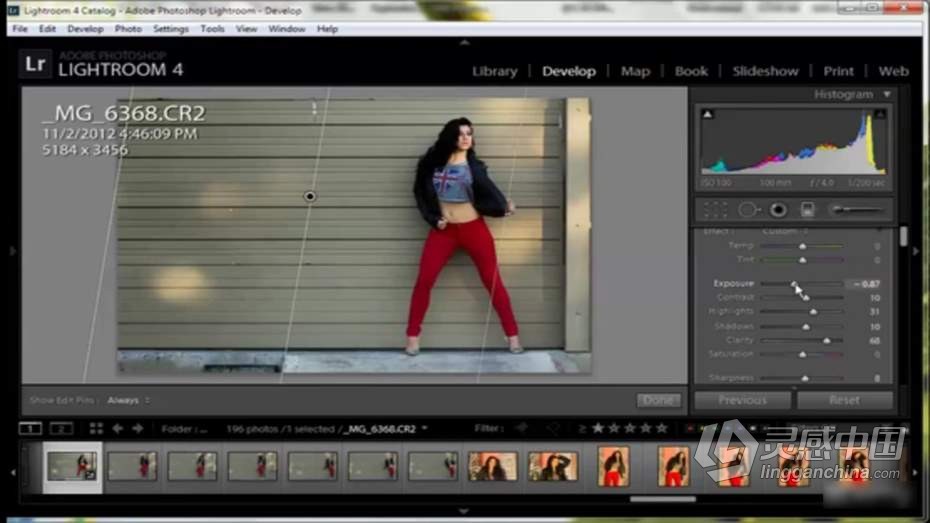Switch to the Book module
Screen dimensions: 930x523
(692, 71)
